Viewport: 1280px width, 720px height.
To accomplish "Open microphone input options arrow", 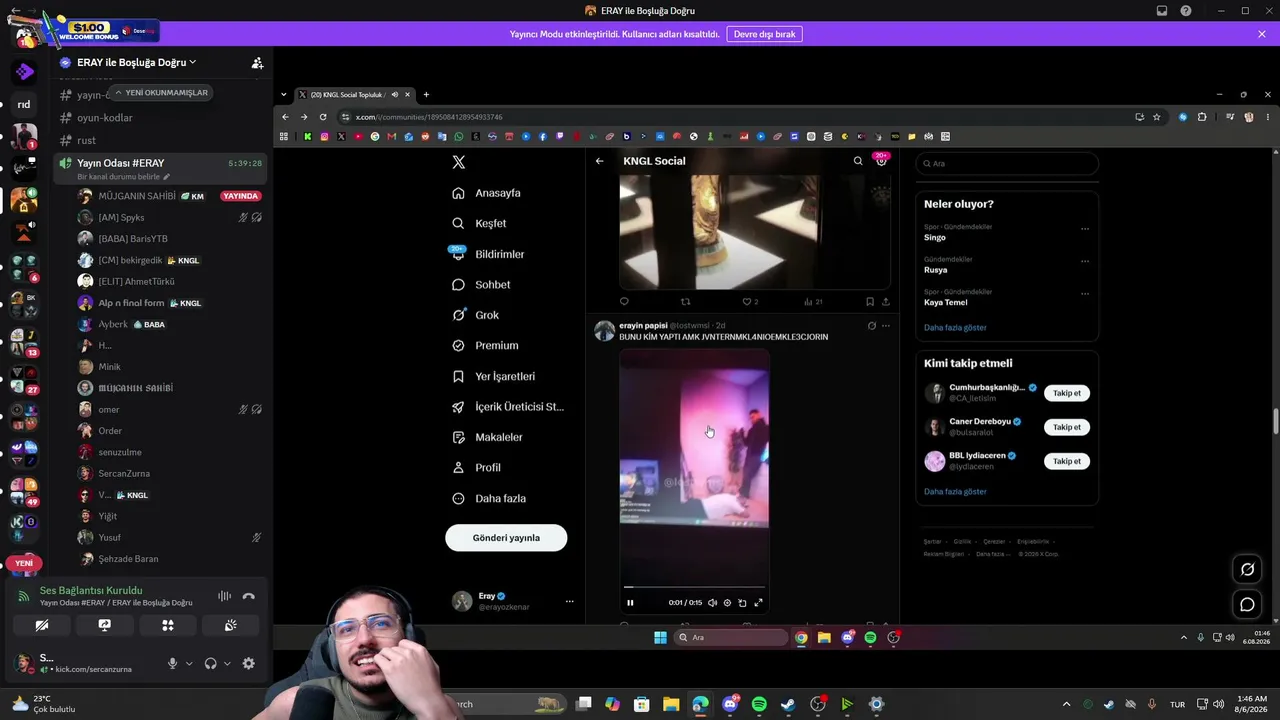I will point(189,663).
